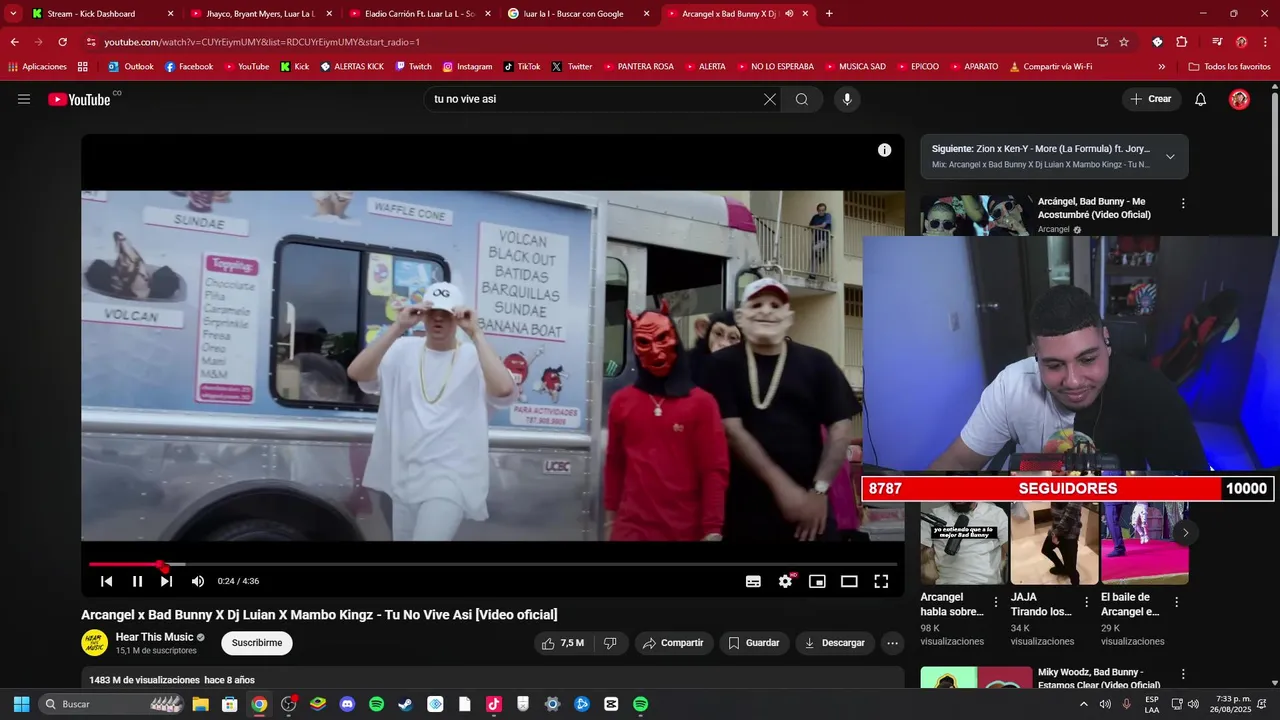
Task: Open the TikTok bookmark
Action: point(522,67)
